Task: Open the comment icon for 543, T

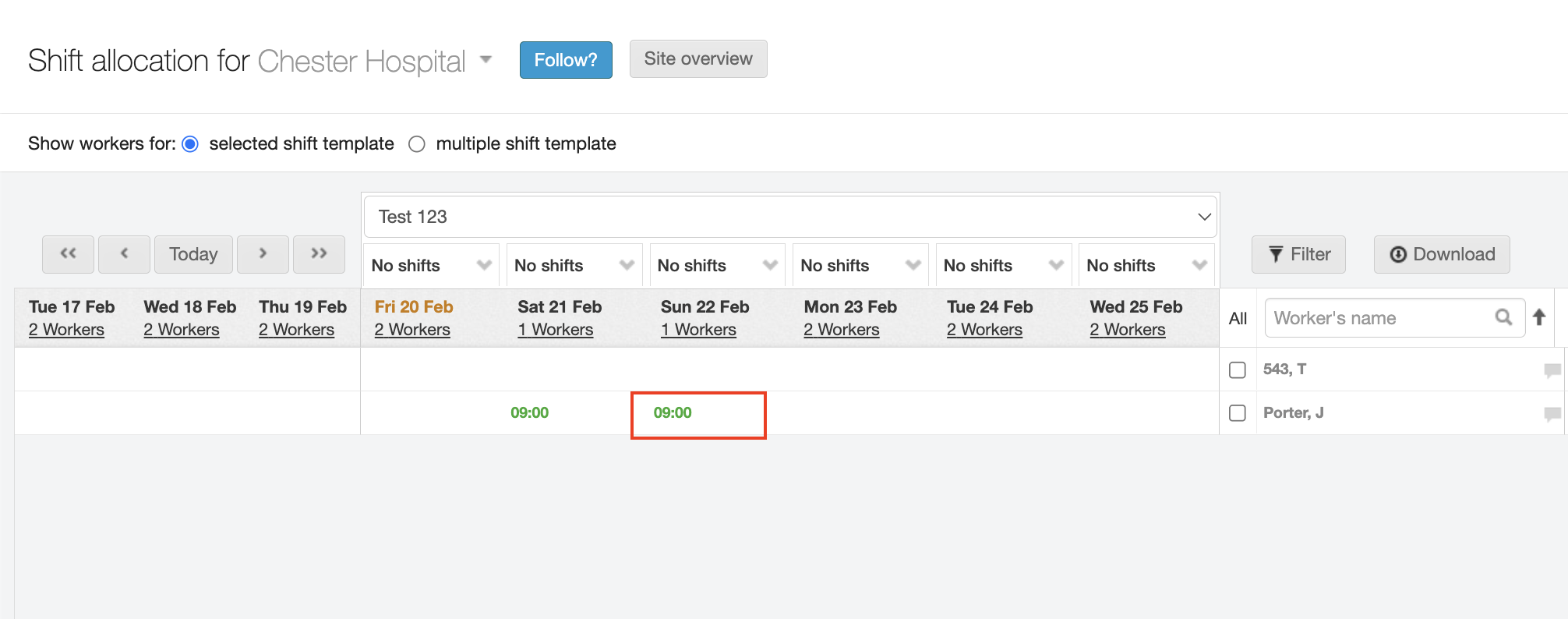Action: coord(1553,370)
